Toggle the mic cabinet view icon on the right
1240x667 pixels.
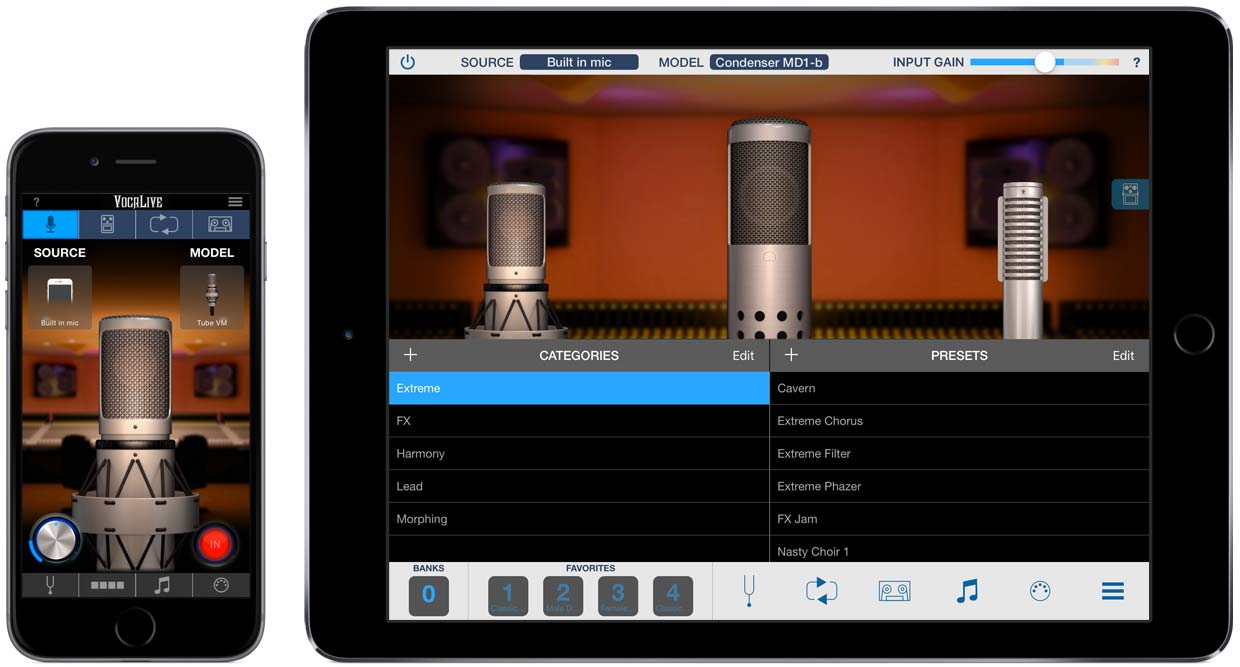(1129, 194)
